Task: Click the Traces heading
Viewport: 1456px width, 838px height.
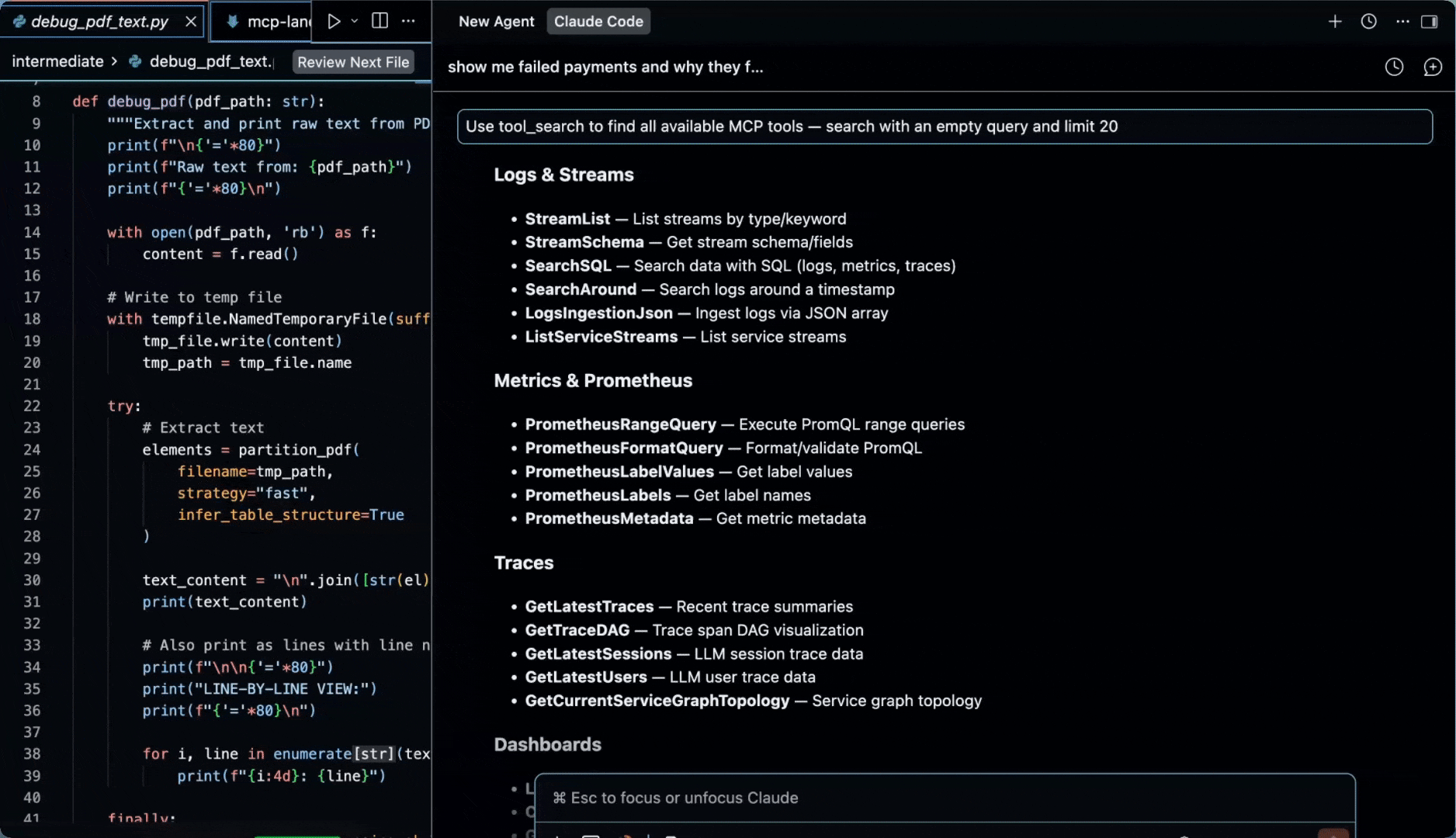Action: (x=524, y=563)
